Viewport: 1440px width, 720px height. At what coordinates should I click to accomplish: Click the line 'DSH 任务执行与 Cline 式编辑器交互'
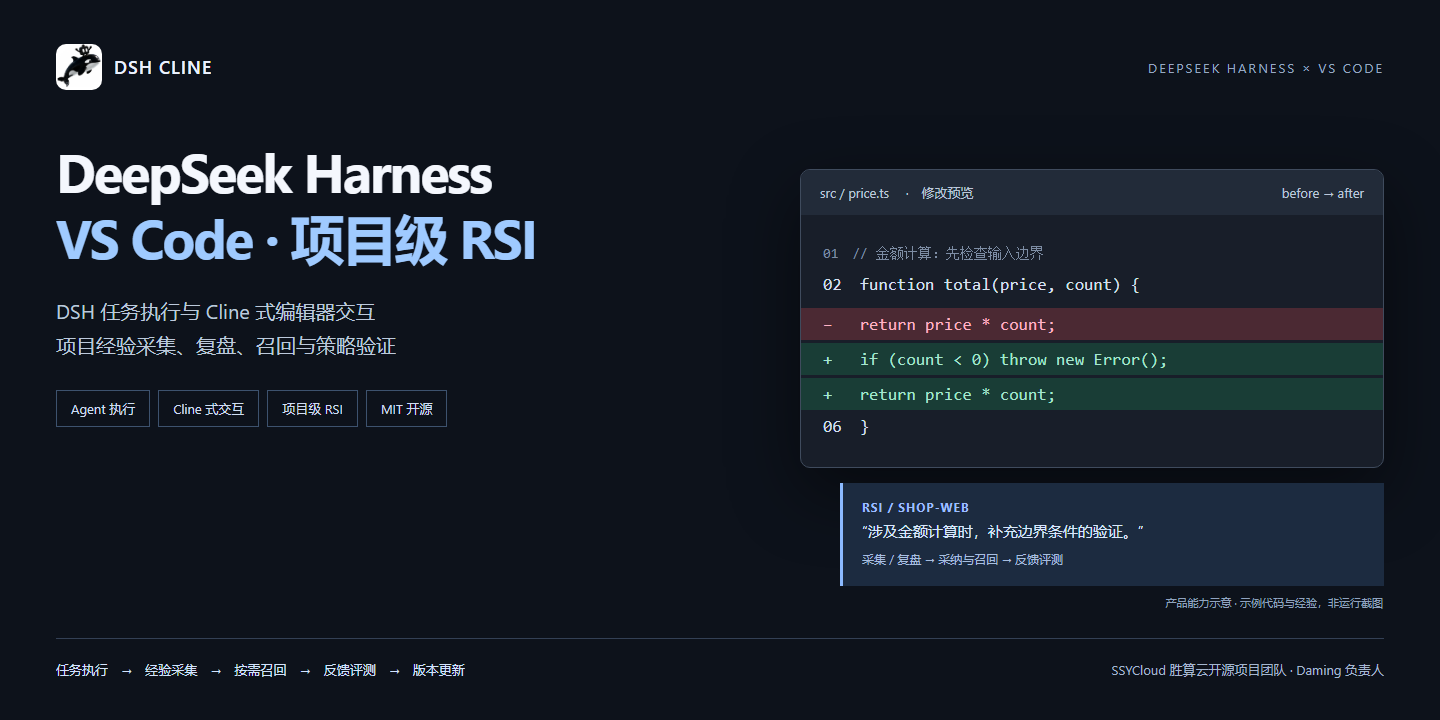tap(216, 312)
